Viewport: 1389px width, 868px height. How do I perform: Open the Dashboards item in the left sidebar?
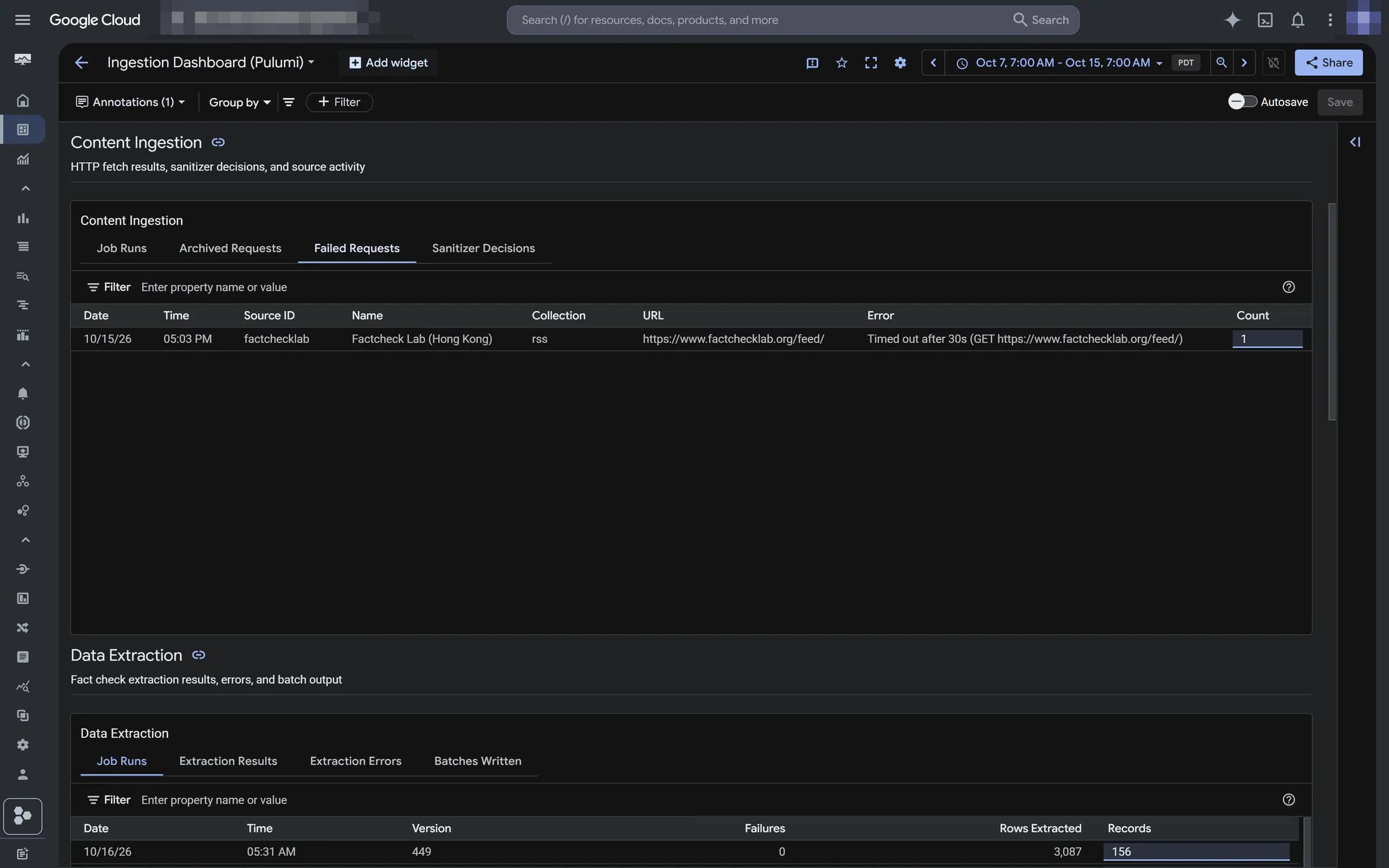point(23,129)
